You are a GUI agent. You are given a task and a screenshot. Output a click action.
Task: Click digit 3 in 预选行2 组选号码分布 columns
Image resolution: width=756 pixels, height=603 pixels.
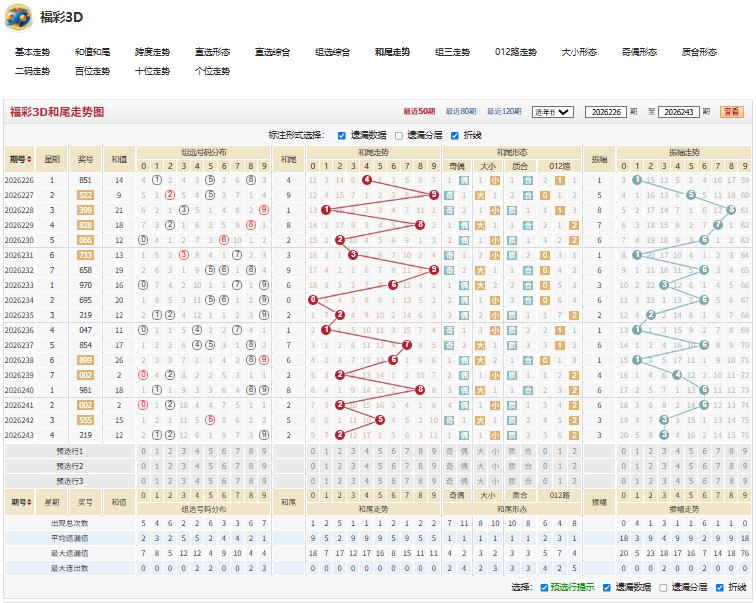(x=184, y=467)
